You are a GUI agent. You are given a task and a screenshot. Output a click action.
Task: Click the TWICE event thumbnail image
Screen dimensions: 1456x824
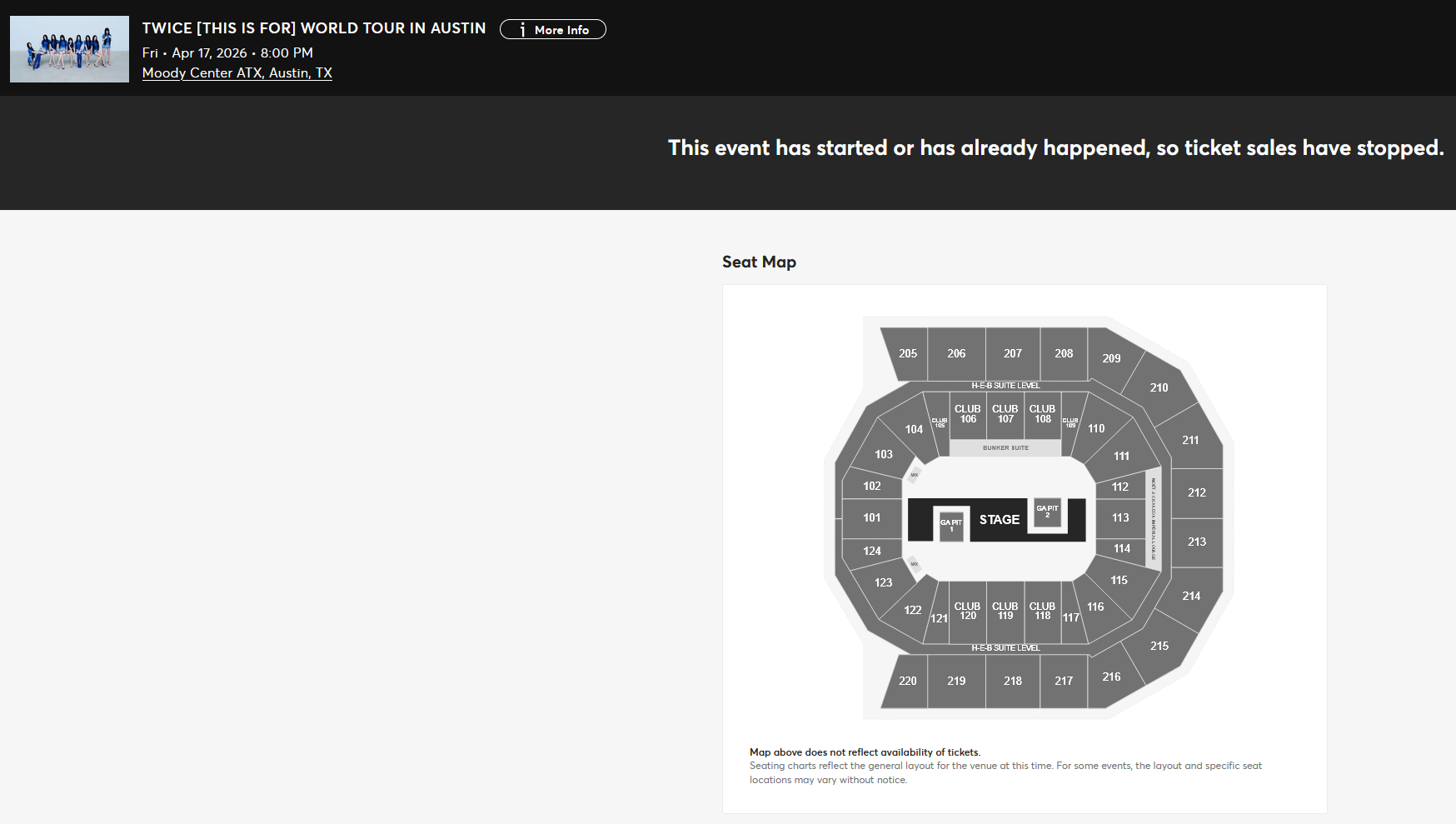click(69, 49)
